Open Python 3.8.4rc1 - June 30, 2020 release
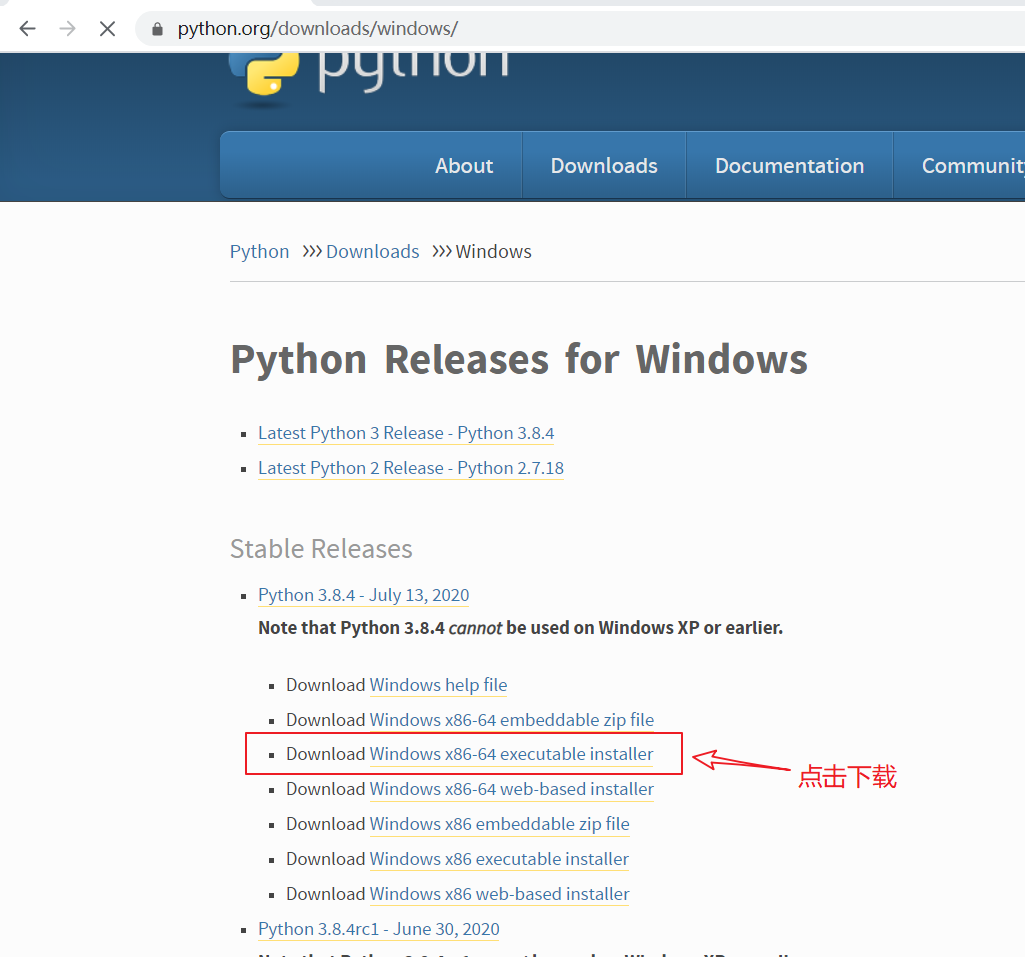1025x957 pixels. coord(378,929)
